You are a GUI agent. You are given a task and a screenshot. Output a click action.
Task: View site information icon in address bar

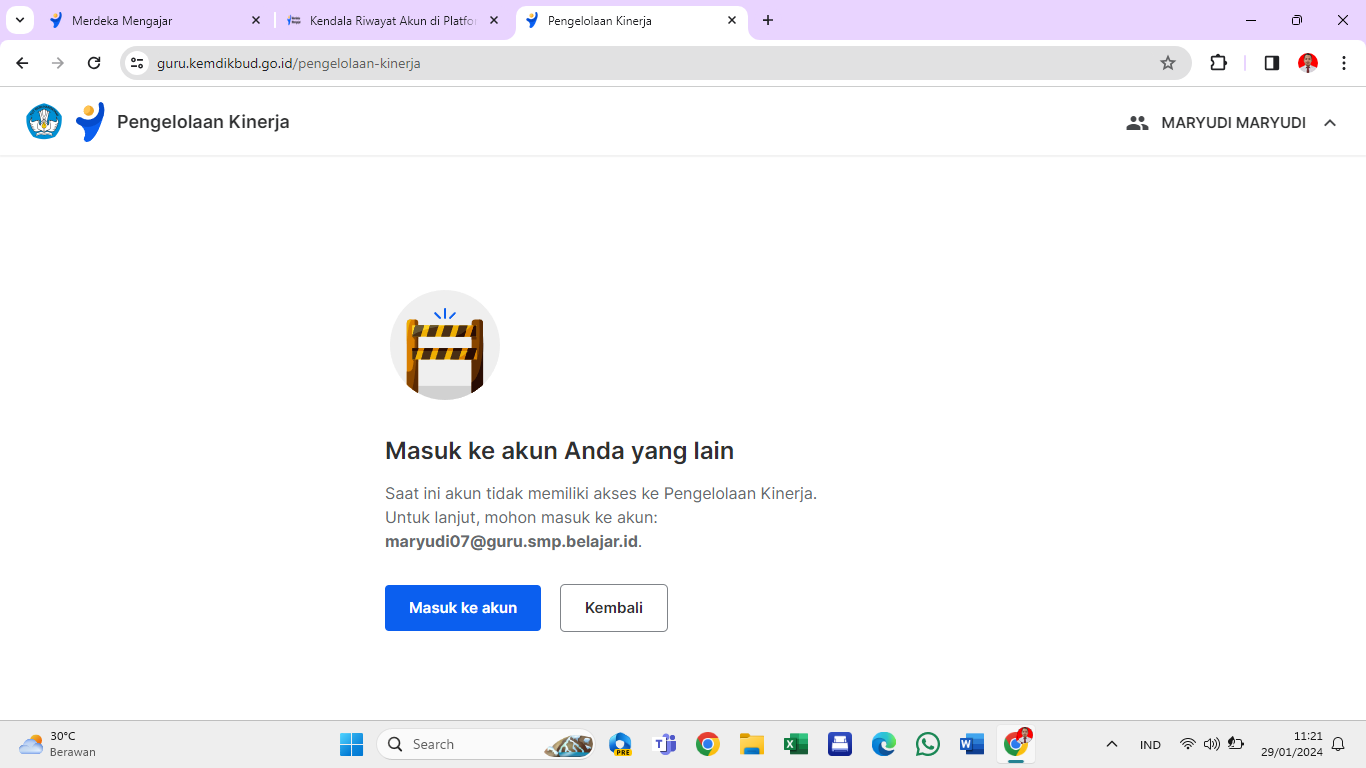coord(138,63)
